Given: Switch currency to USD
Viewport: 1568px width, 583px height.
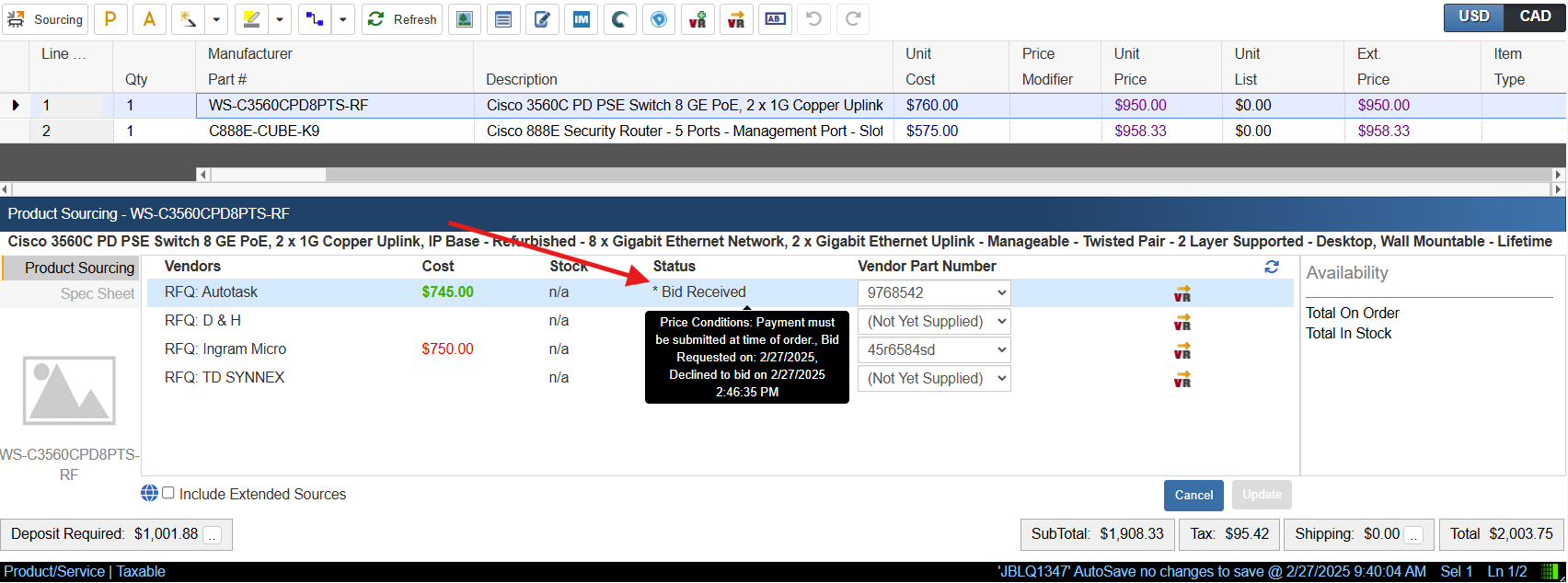Looking at the screenshot, I should (1473, 17).
